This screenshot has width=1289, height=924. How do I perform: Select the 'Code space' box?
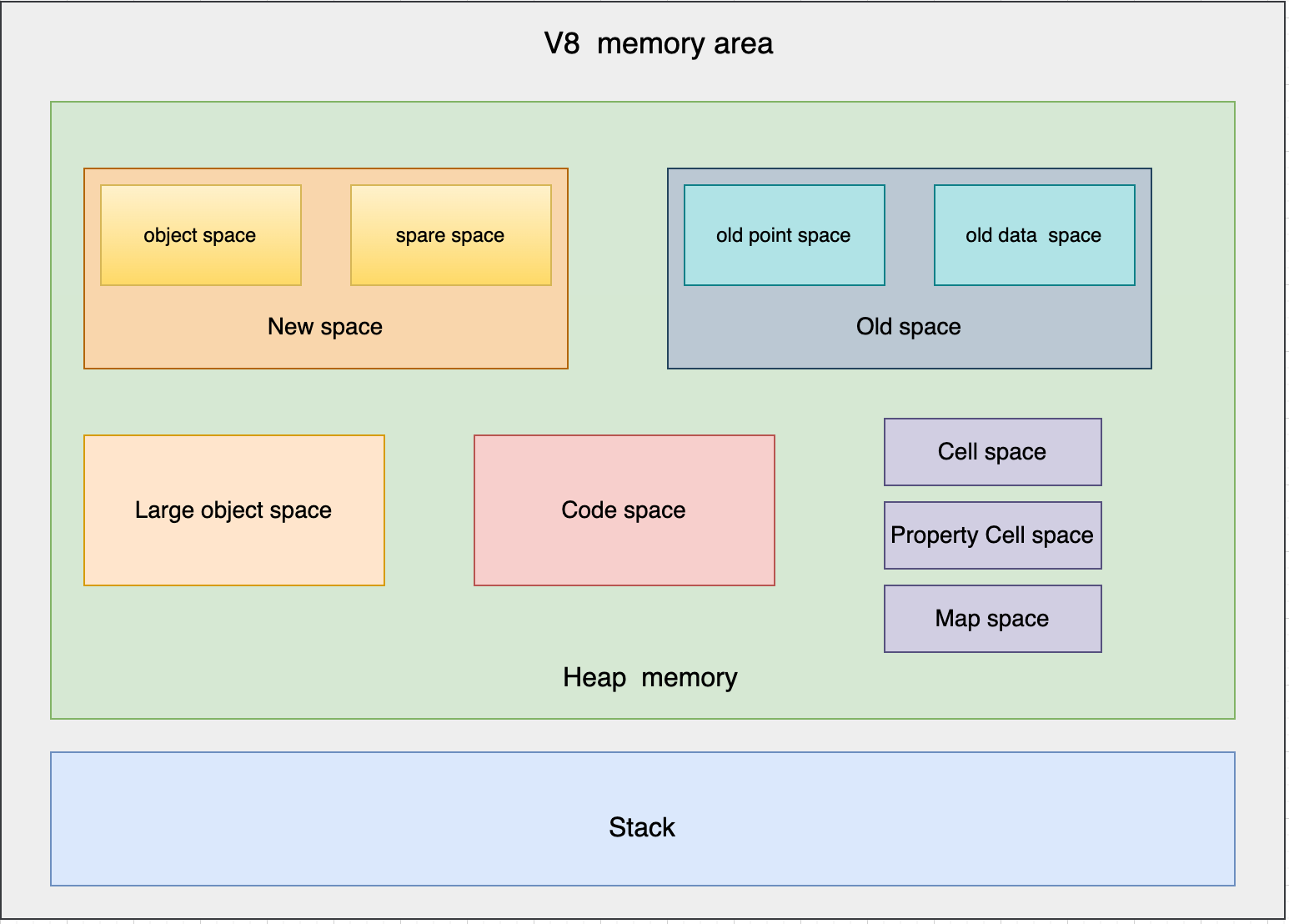tap(624, 510)
